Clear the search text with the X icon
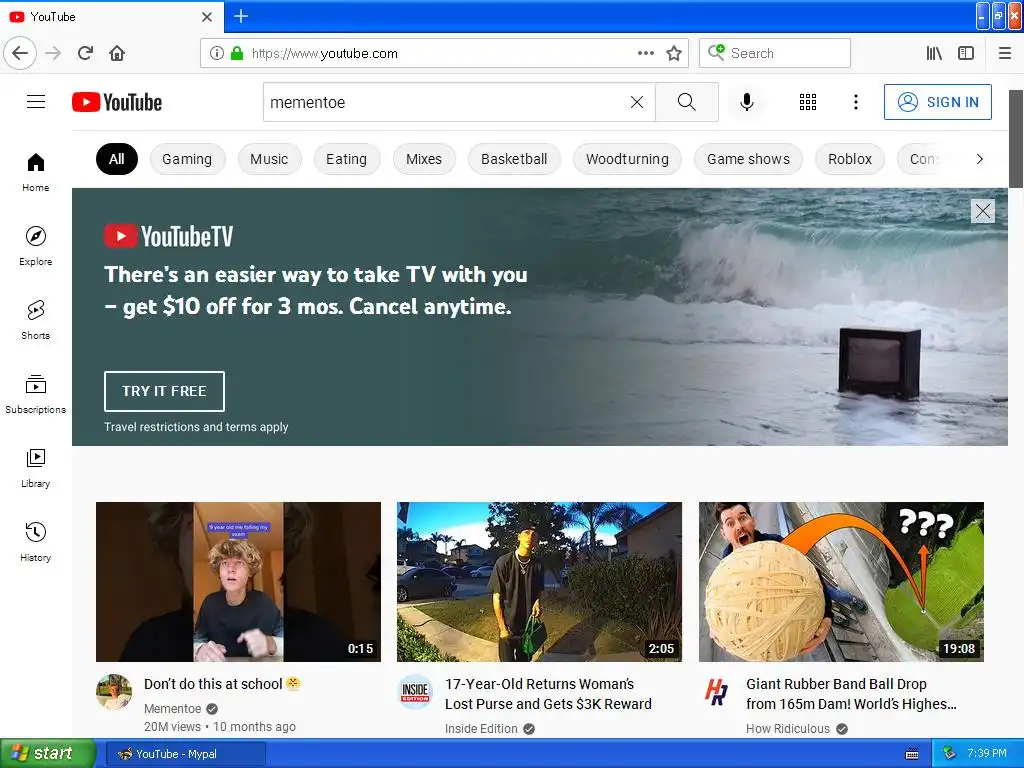 click(637, 102)
